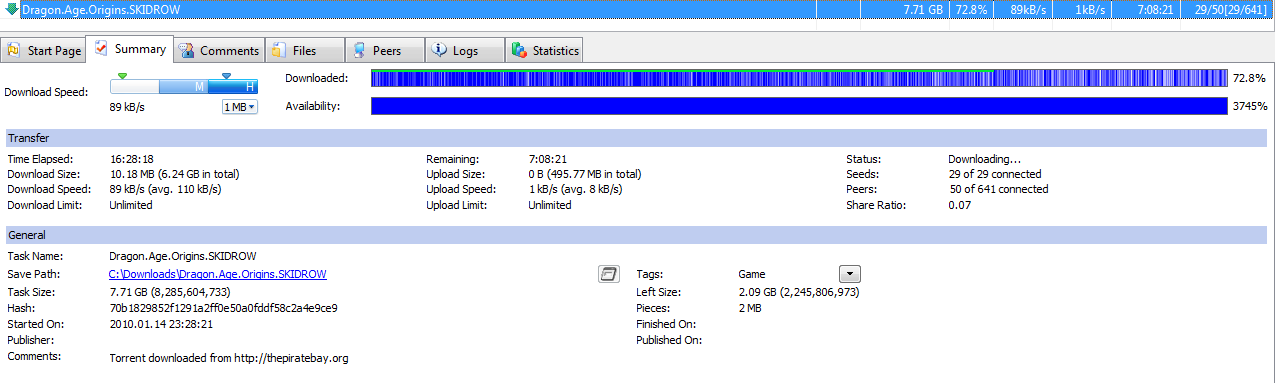1275x383 pixels.
Task: Click the blue marker on the download speed slider
Action: click(x=226, y=75)
